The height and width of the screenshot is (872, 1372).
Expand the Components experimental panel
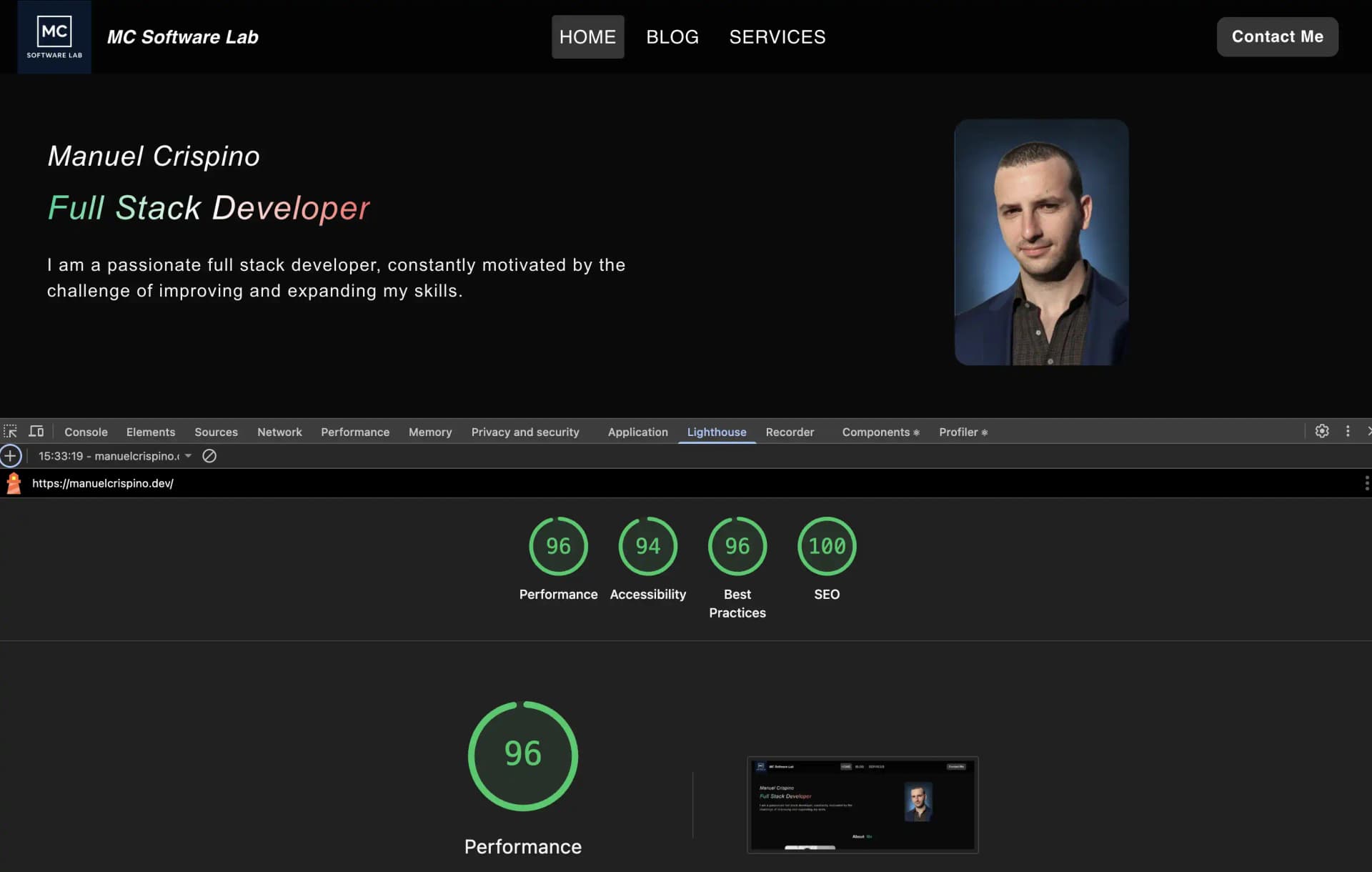(880, 432)
